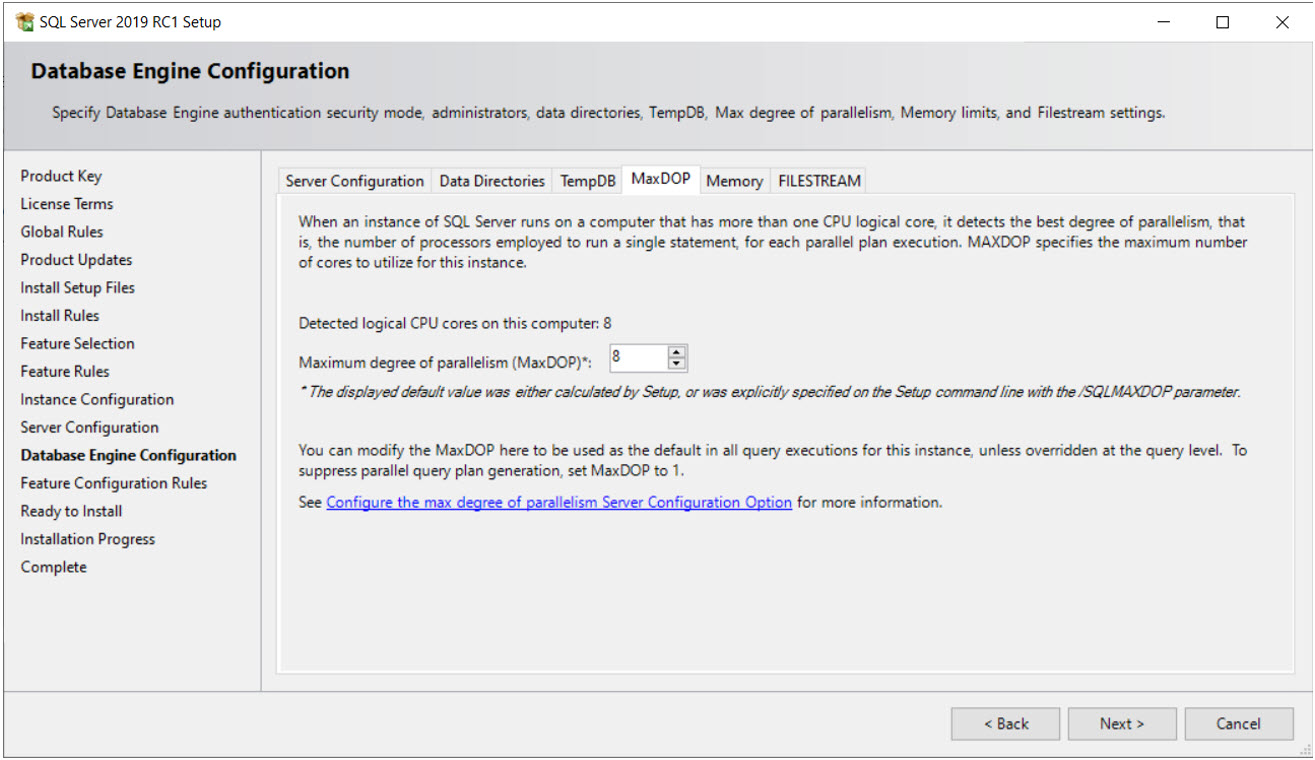This screenshot has height=760, width=1315.
Task: Select Installation Progress step
Action: click(87, 539)
